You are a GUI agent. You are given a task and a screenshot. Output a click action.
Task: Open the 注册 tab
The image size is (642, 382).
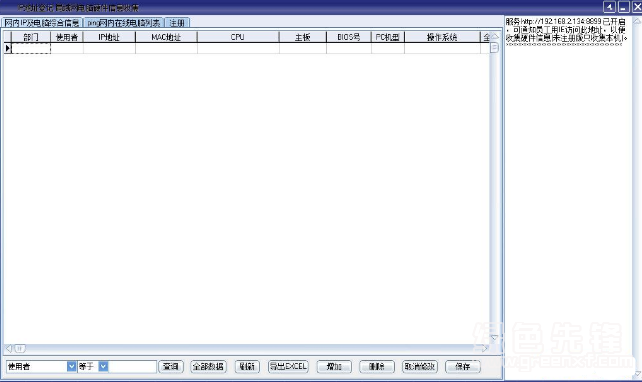point(177,23)
